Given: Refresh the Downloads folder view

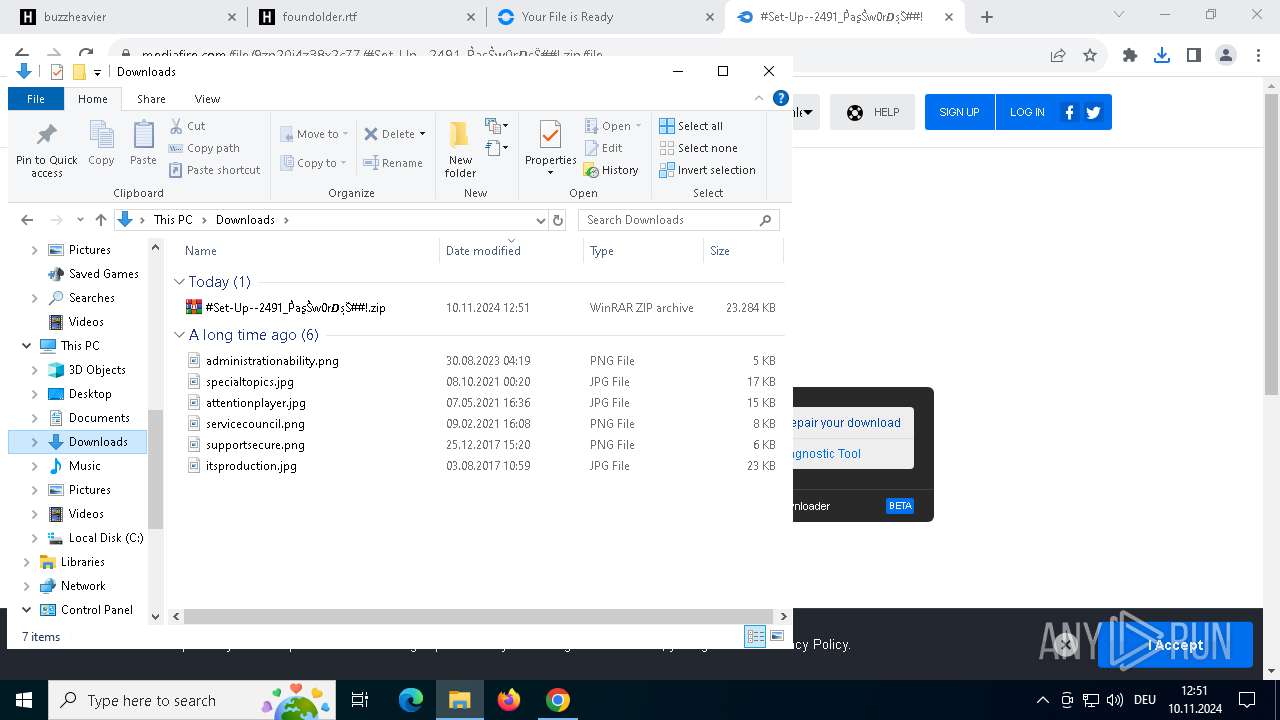Looking at the screenshot, I should point(558,220).
